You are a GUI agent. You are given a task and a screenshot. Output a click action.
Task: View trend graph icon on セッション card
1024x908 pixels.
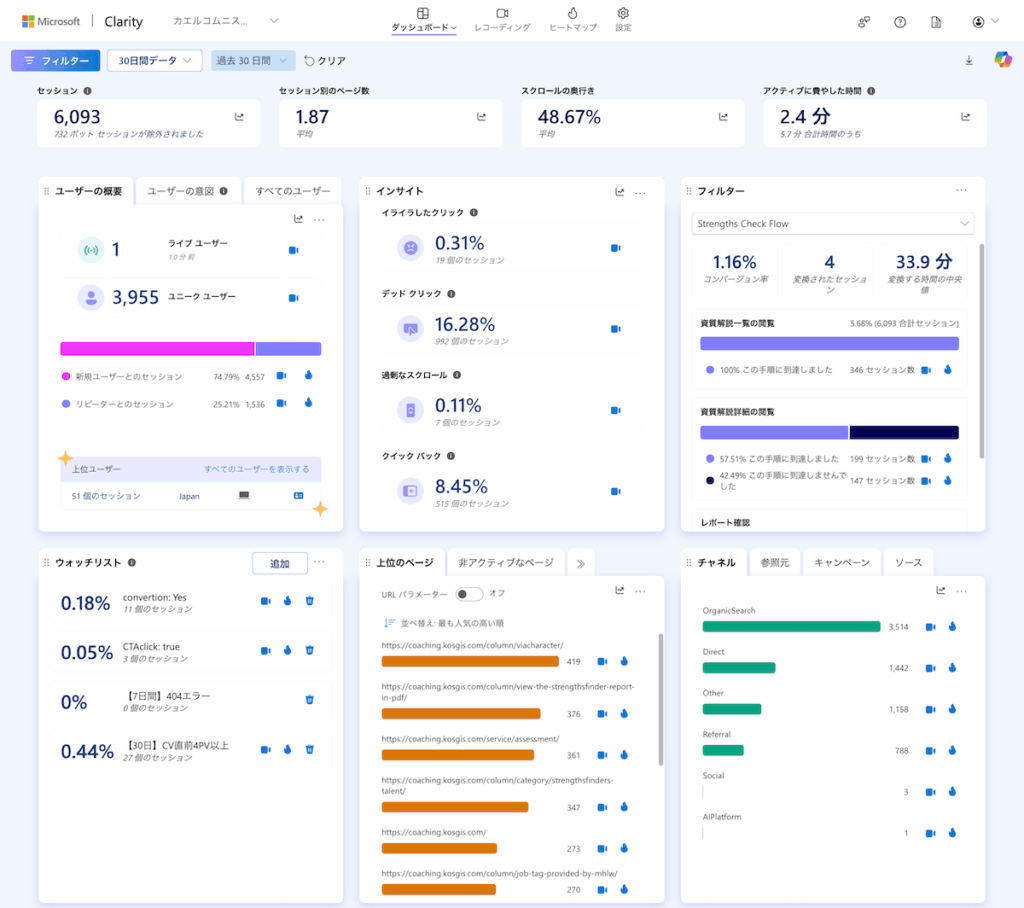pos(237,117)
